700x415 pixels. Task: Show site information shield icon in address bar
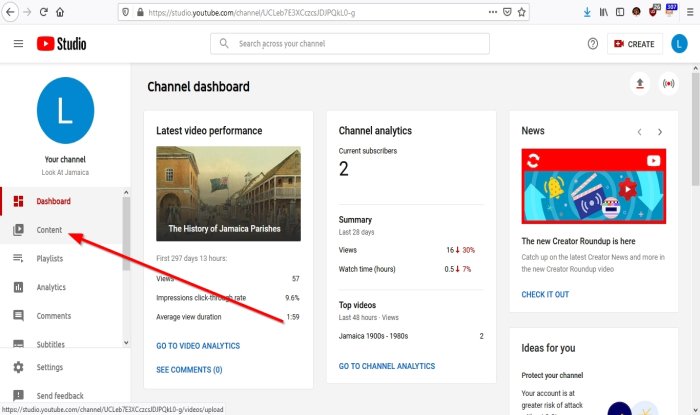pyautogui.click(x=125, y=12)
